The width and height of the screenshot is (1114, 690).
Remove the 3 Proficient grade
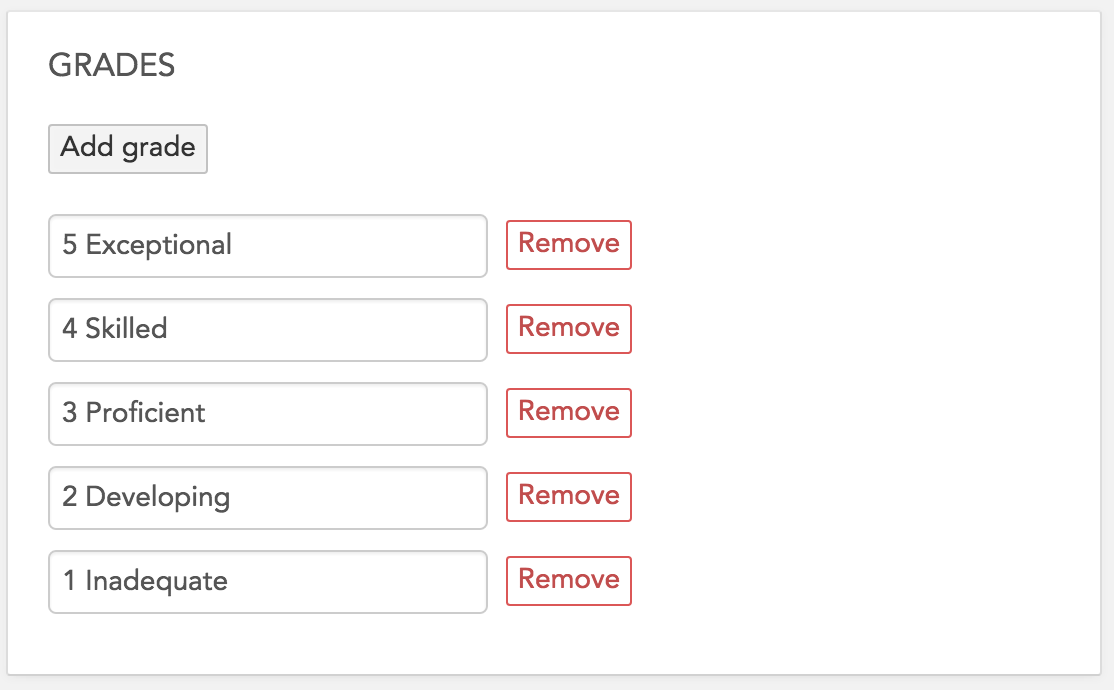[x=569, y=413]
